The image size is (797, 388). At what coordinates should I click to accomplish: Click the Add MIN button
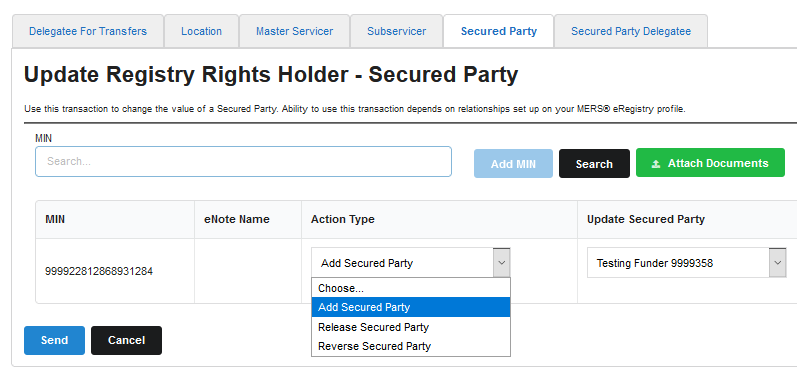(x=513, y=164)
